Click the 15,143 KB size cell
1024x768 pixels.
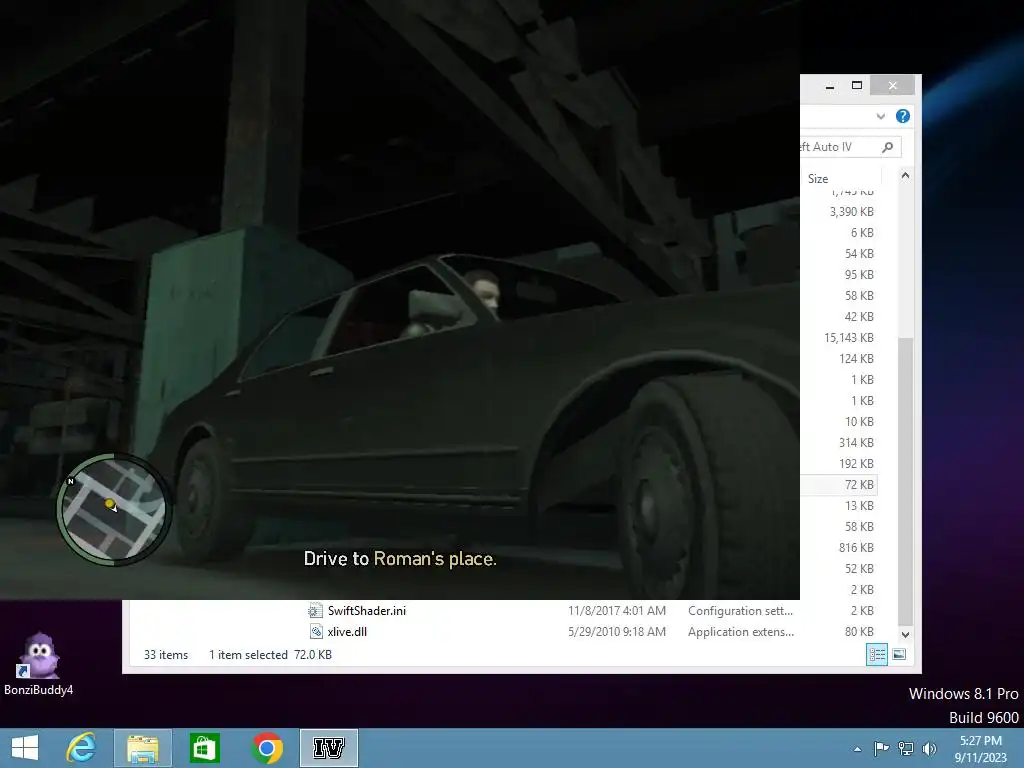click(x=848, y=338)
